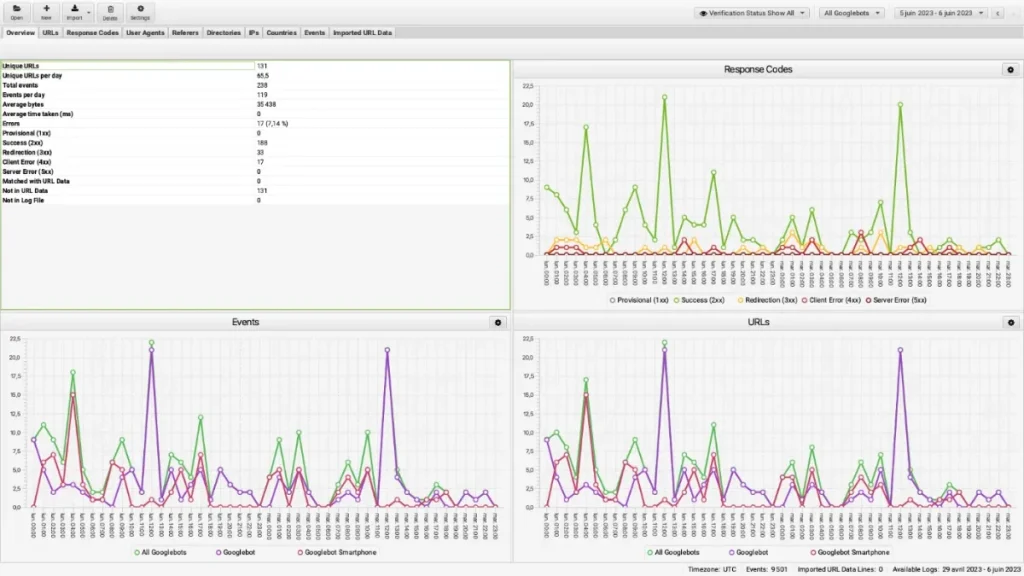Go to previous date range arrow

click(997, 13)
